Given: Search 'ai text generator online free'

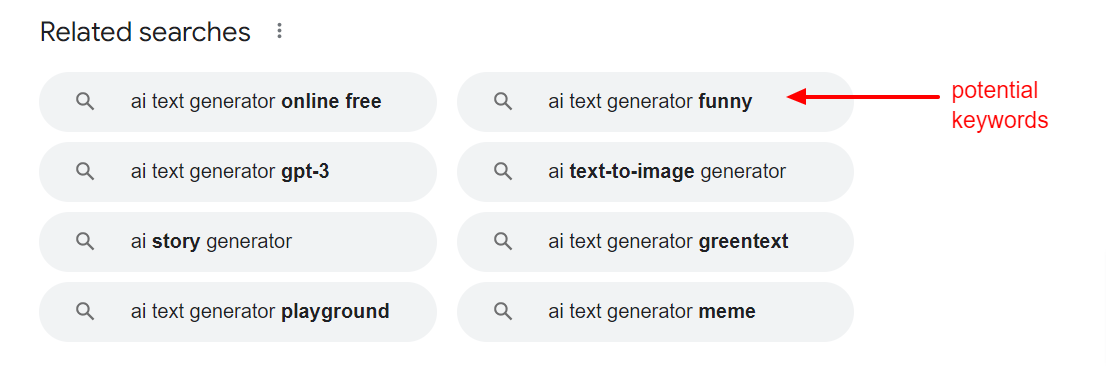Looking at the screenshot, I should 238,102.
